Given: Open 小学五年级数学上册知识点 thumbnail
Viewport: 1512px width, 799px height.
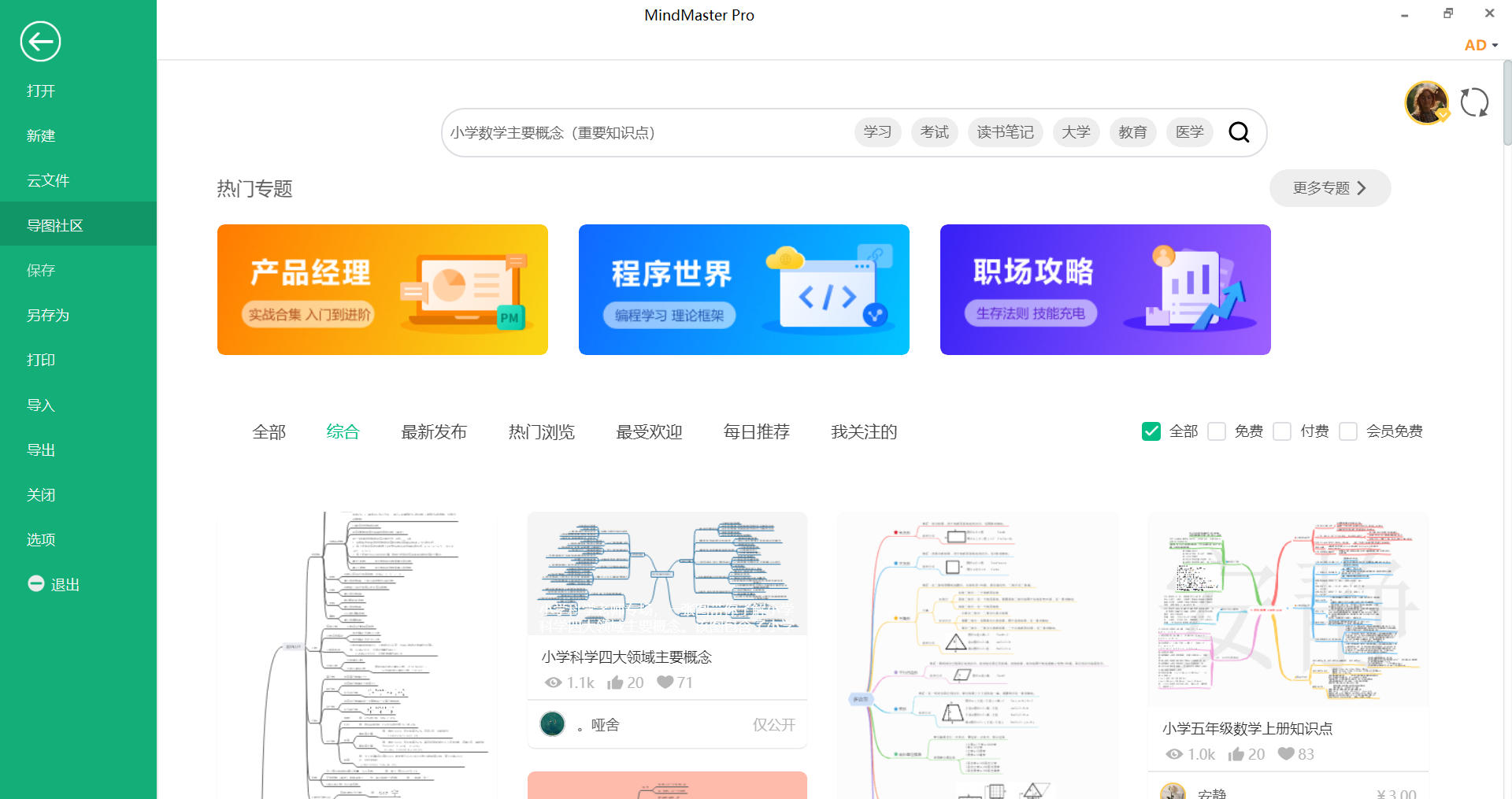Looking at the screenshot, I should (x=1288, y=609).
